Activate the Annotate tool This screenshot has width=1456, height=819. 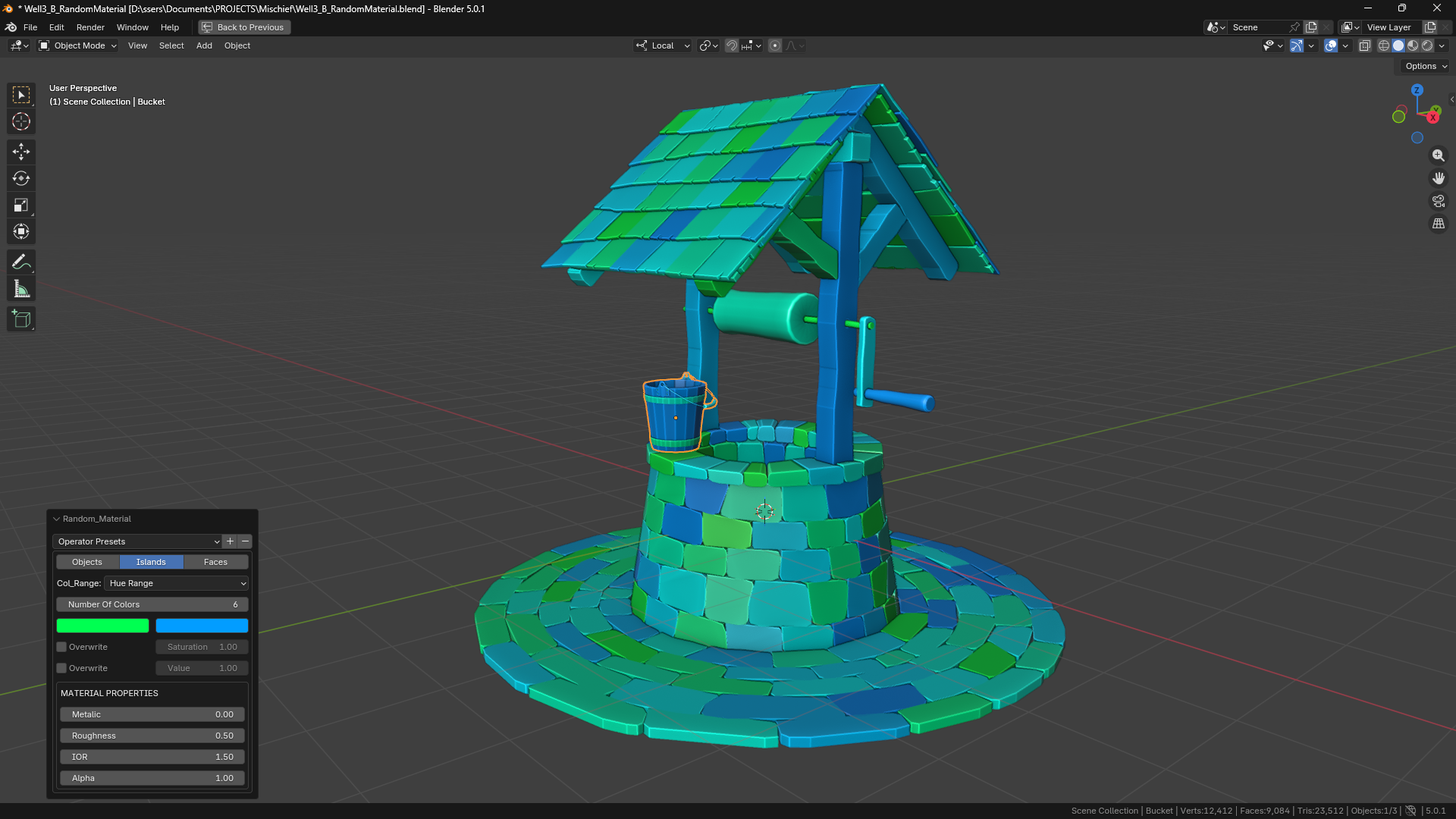[x=21, y=262]
